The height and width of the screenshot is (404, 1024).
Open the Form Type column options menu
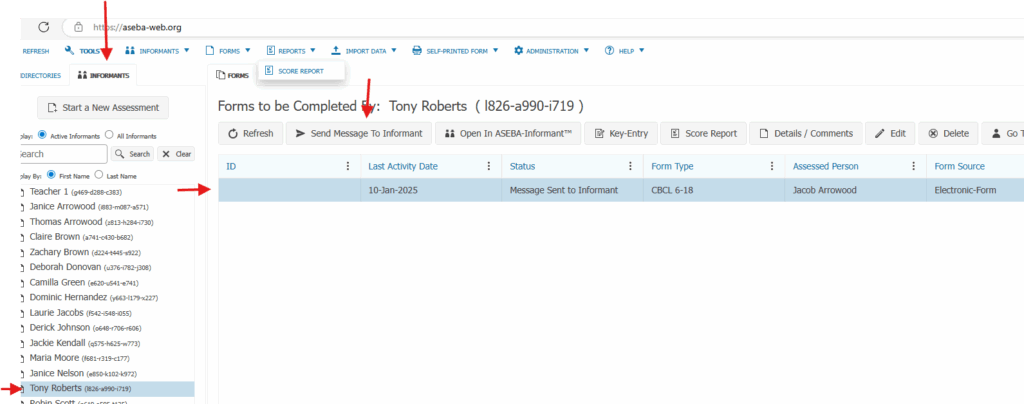772,166
